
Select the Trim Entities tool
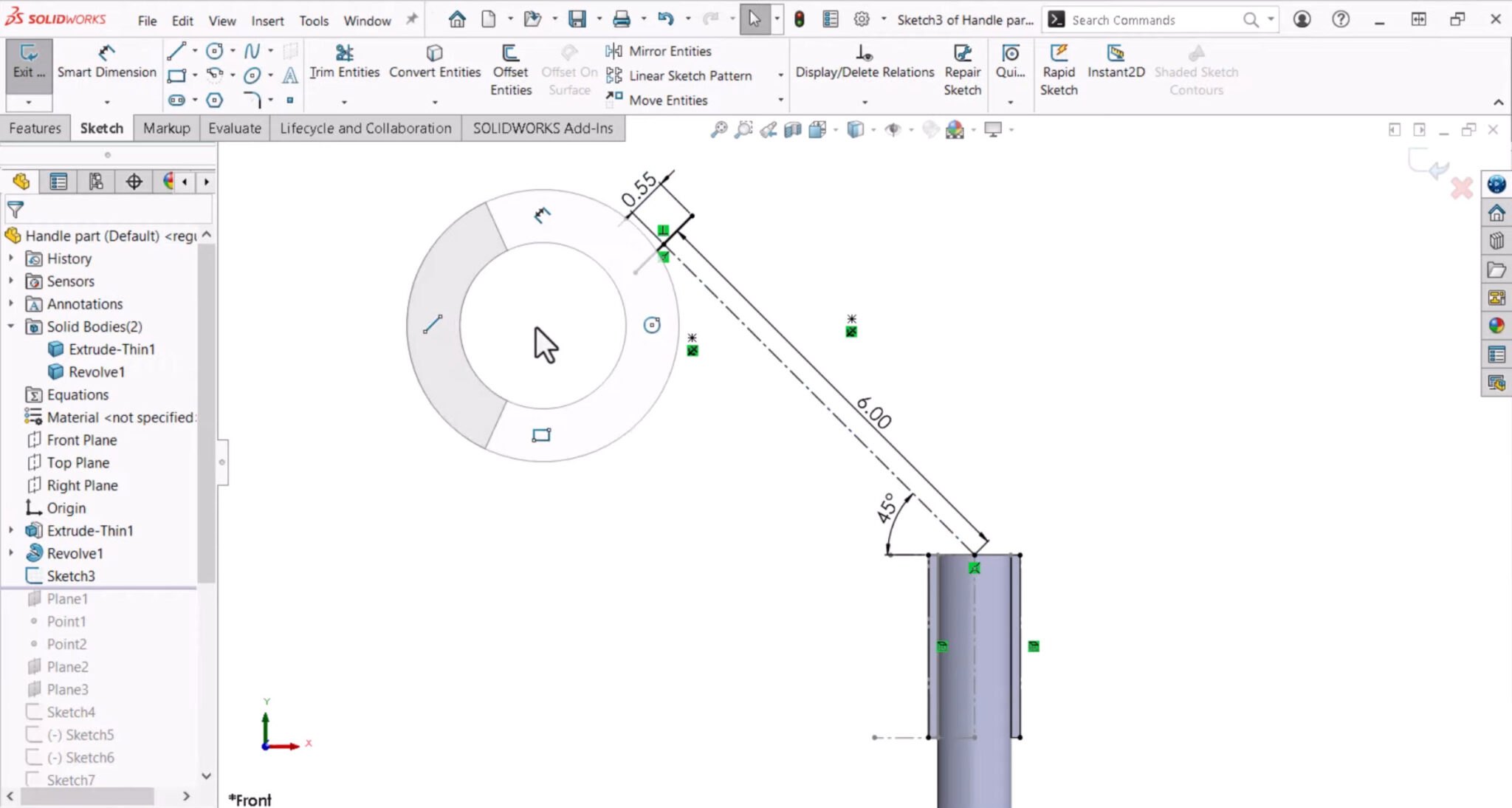click(344, 63)
